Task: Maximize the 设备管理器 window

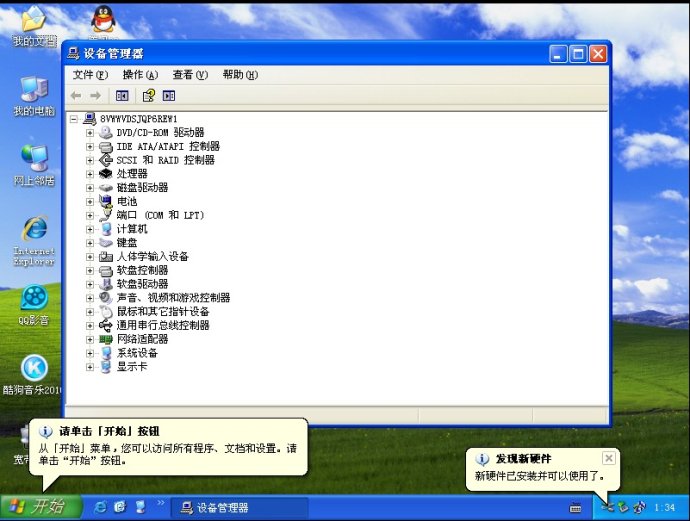Action: tap(578, 54)
